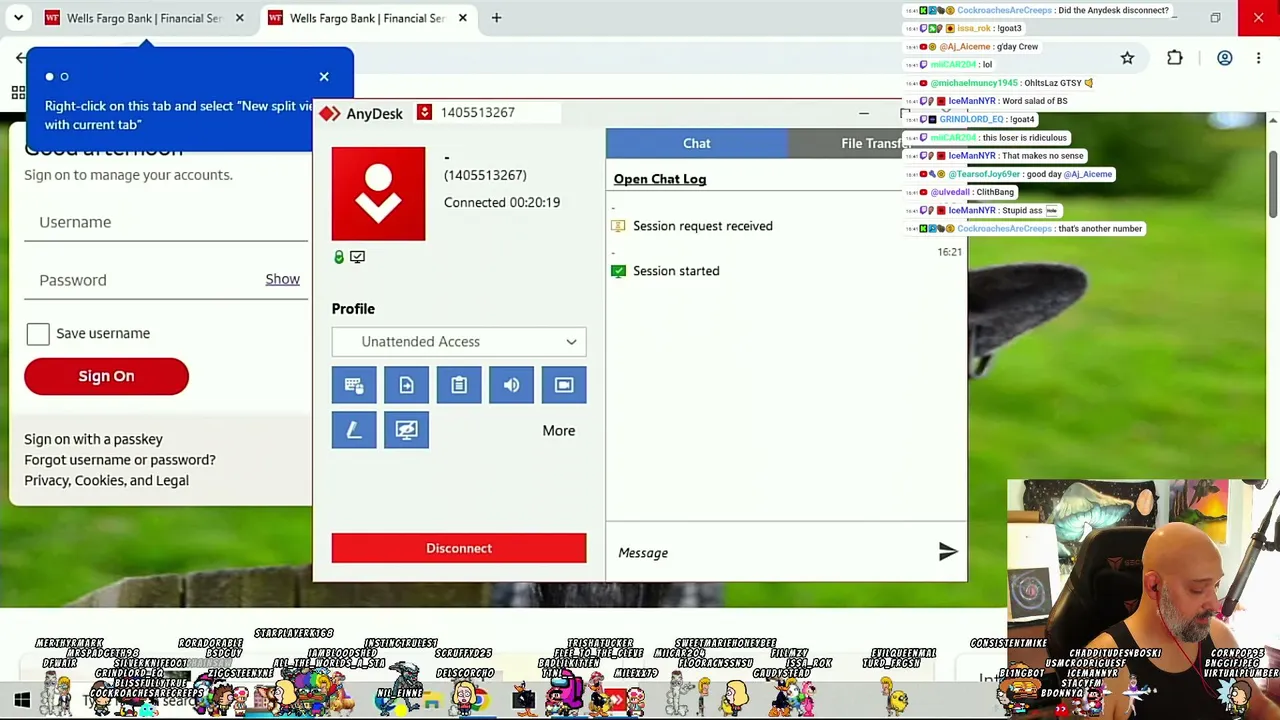Open the Windows Start menu
1280x720 pixels.
(x=22, y=701)
